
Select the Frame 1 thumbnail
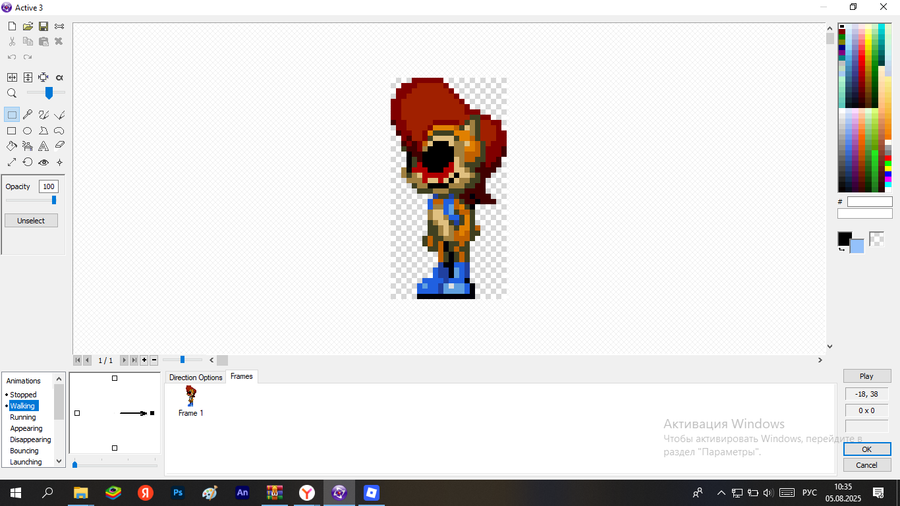point(191,401)
